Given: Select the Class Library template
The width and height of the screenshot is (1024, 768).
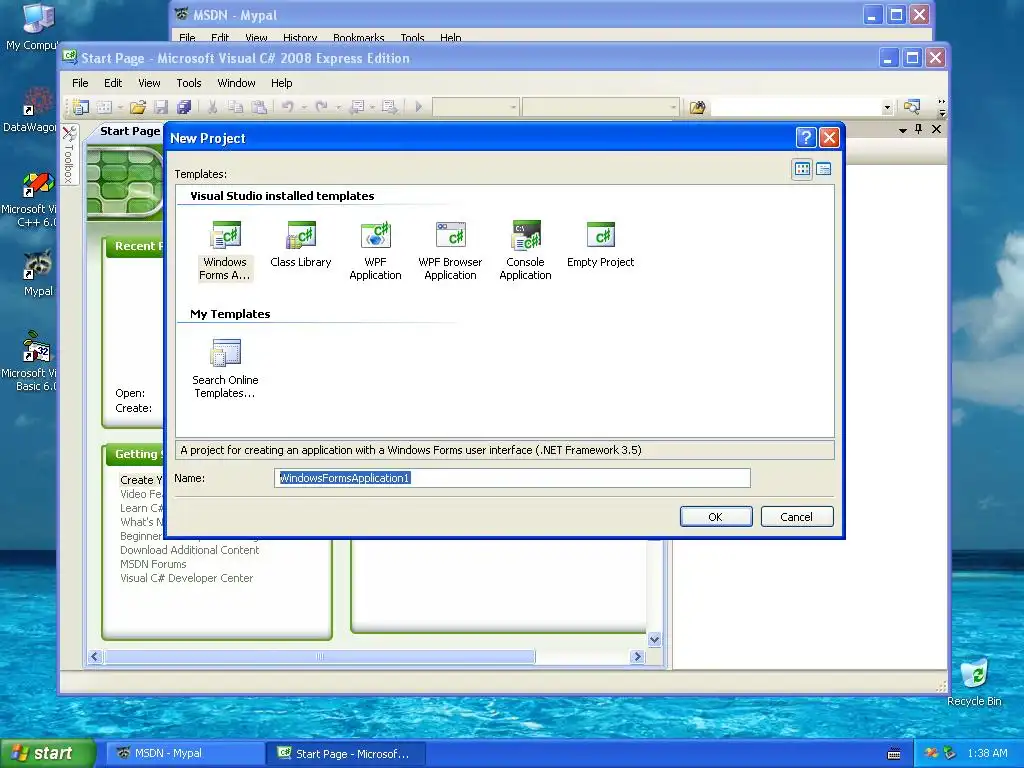Looking at the screenshot, I should pos(300,244).
